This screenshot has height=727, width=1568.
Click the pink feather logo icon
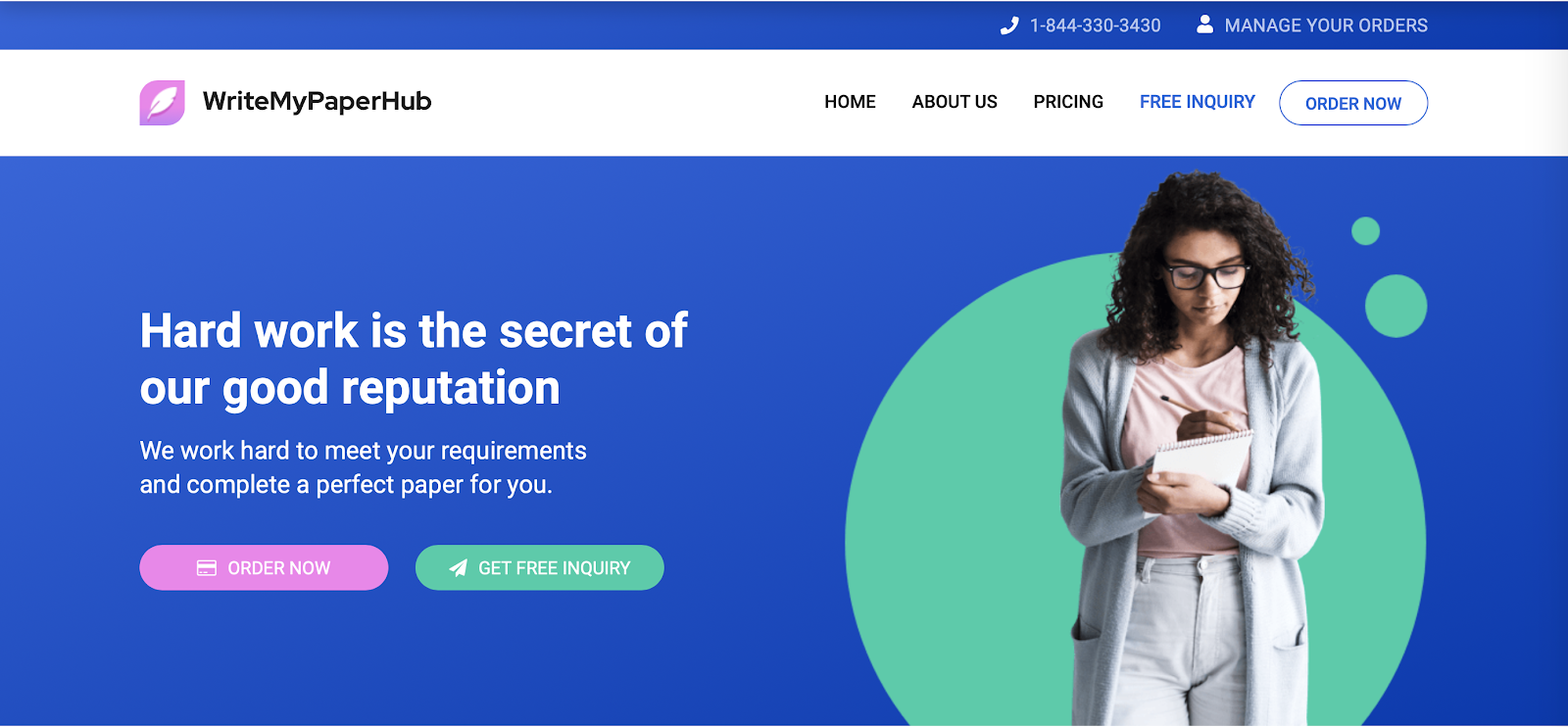click(163, 103)
